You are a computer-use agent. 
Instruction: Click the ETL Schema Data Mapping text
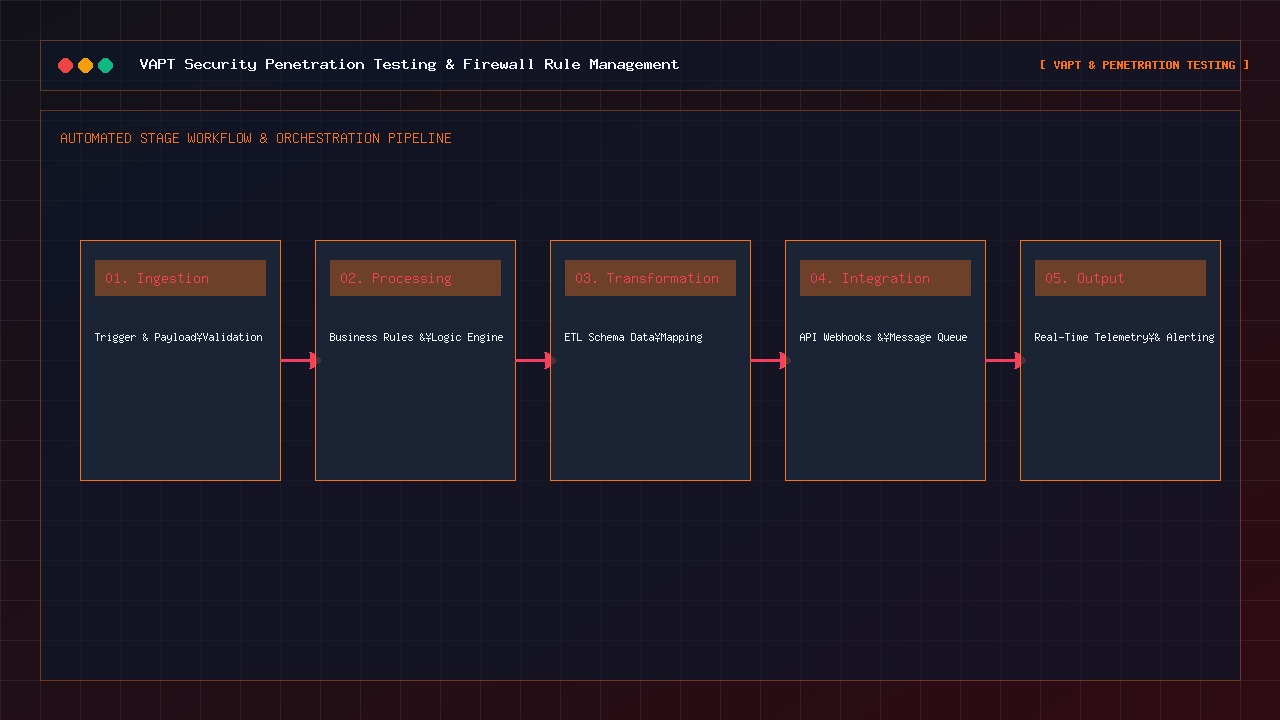pos(633,337)
